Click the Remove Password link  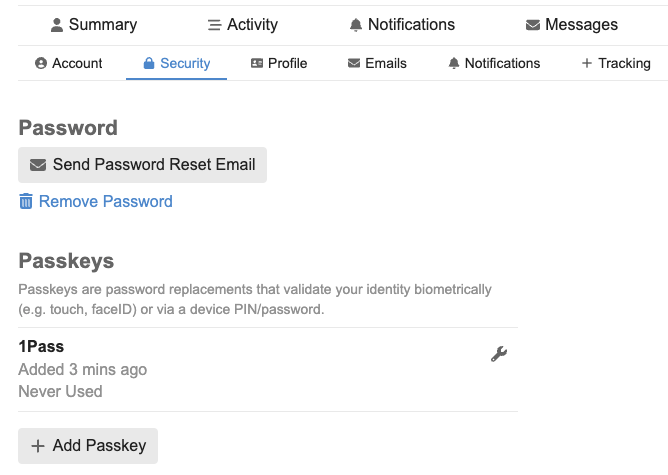coord(105,202)
